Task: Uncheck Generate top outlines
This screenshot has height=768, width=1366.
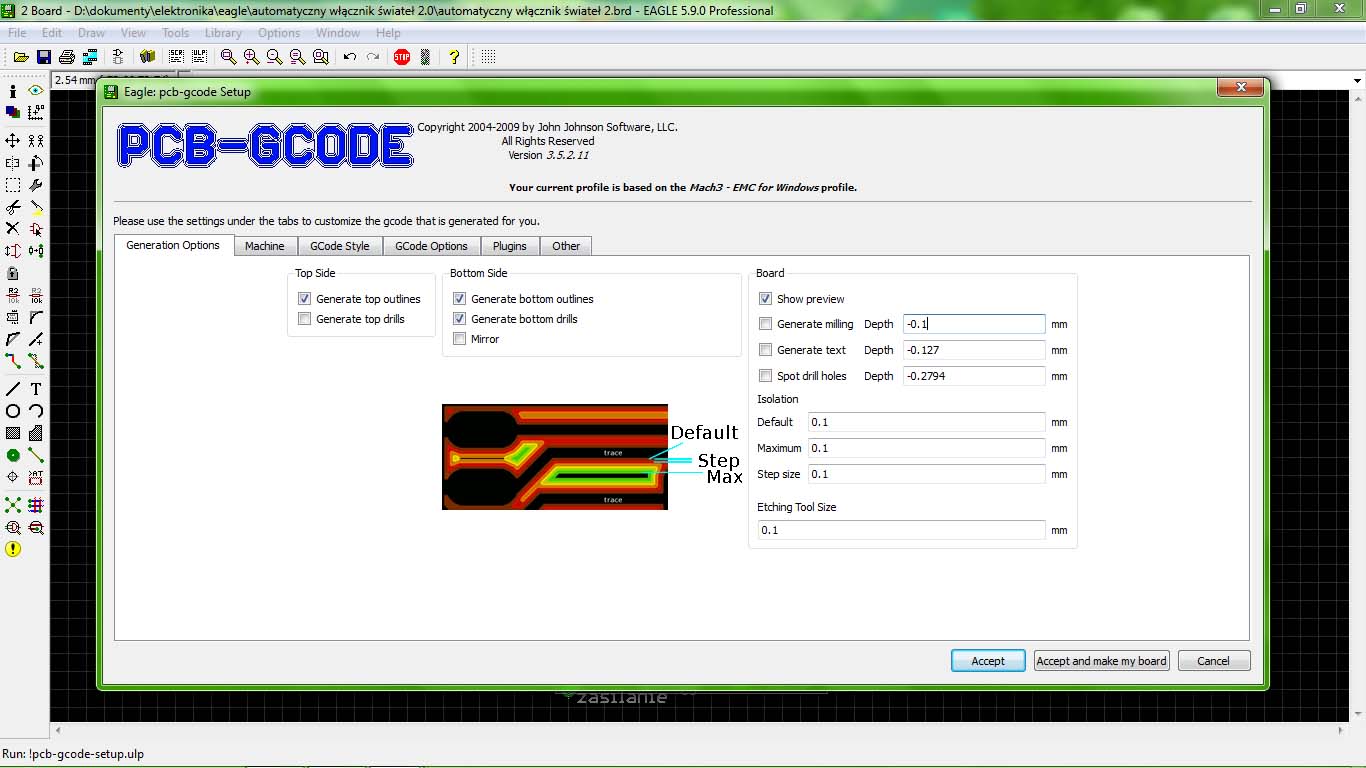Action: click(x=304, y=299)
